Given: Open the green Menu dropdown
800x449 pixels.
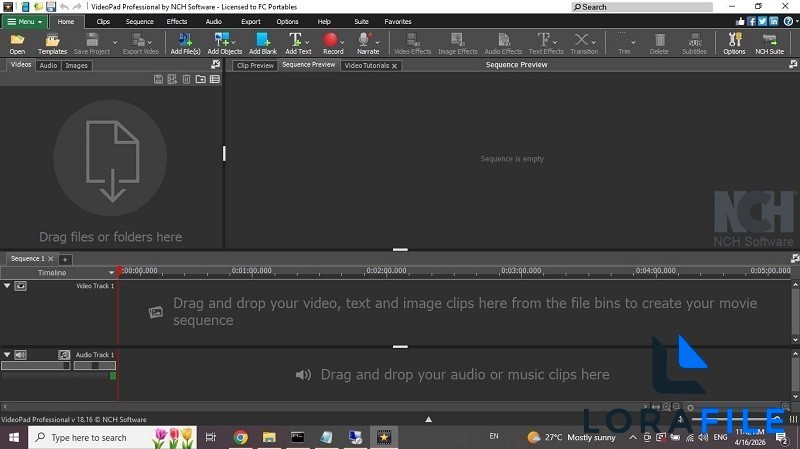Looking at the screenshot, I should point(24,21).
